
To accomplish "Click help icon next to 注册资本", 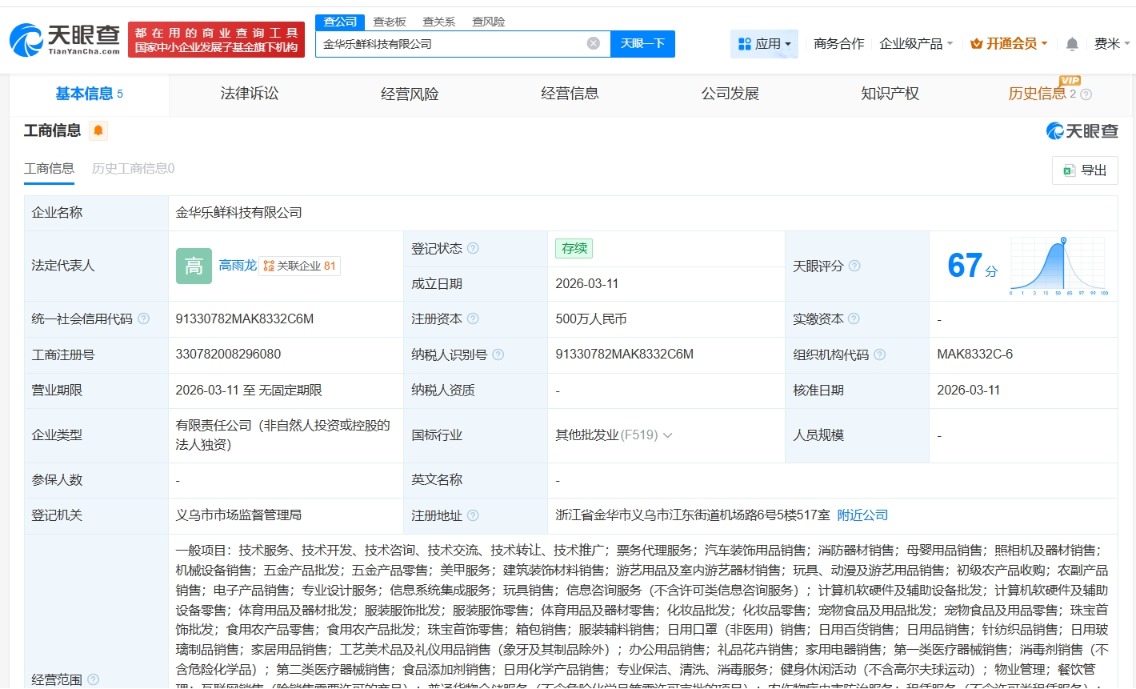I will pyautogui.click(x=473, y=319).
